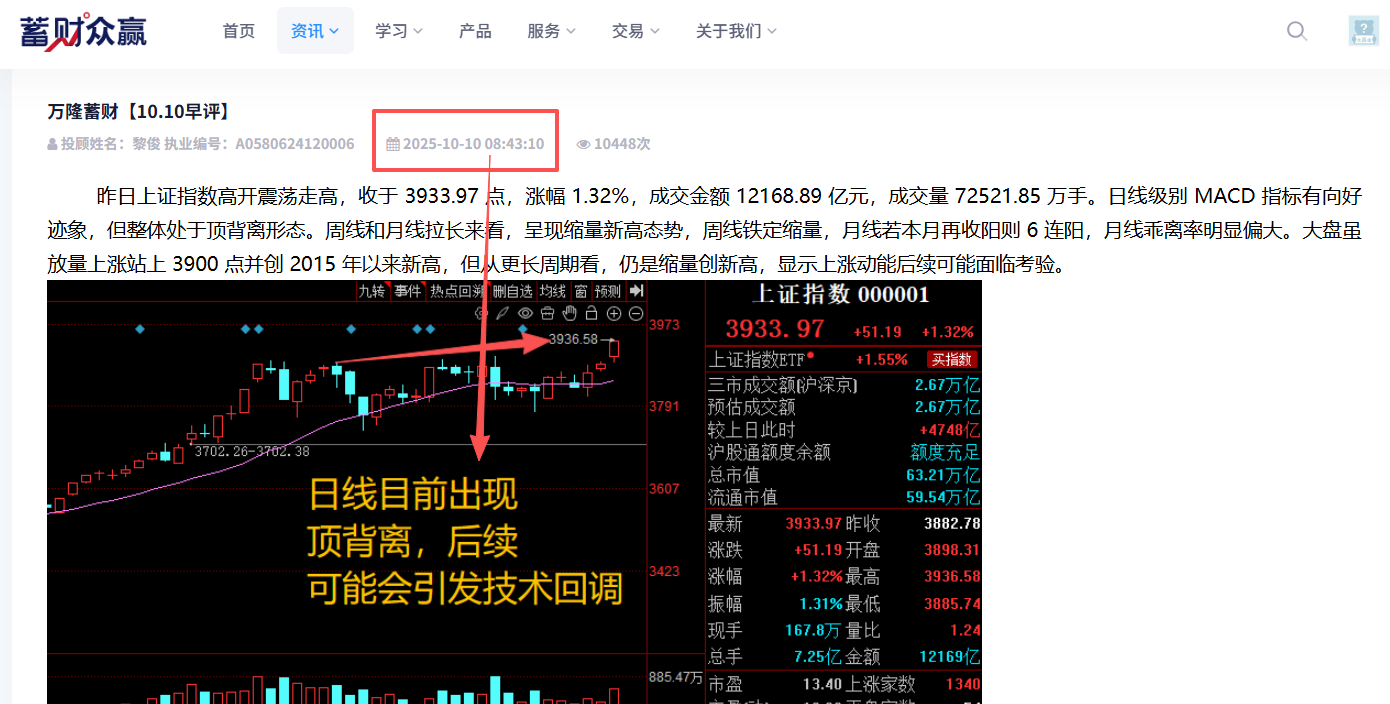Select the 九转 chart tab
The width and height of the screenshot is (1390, 704).
point(372,291)
